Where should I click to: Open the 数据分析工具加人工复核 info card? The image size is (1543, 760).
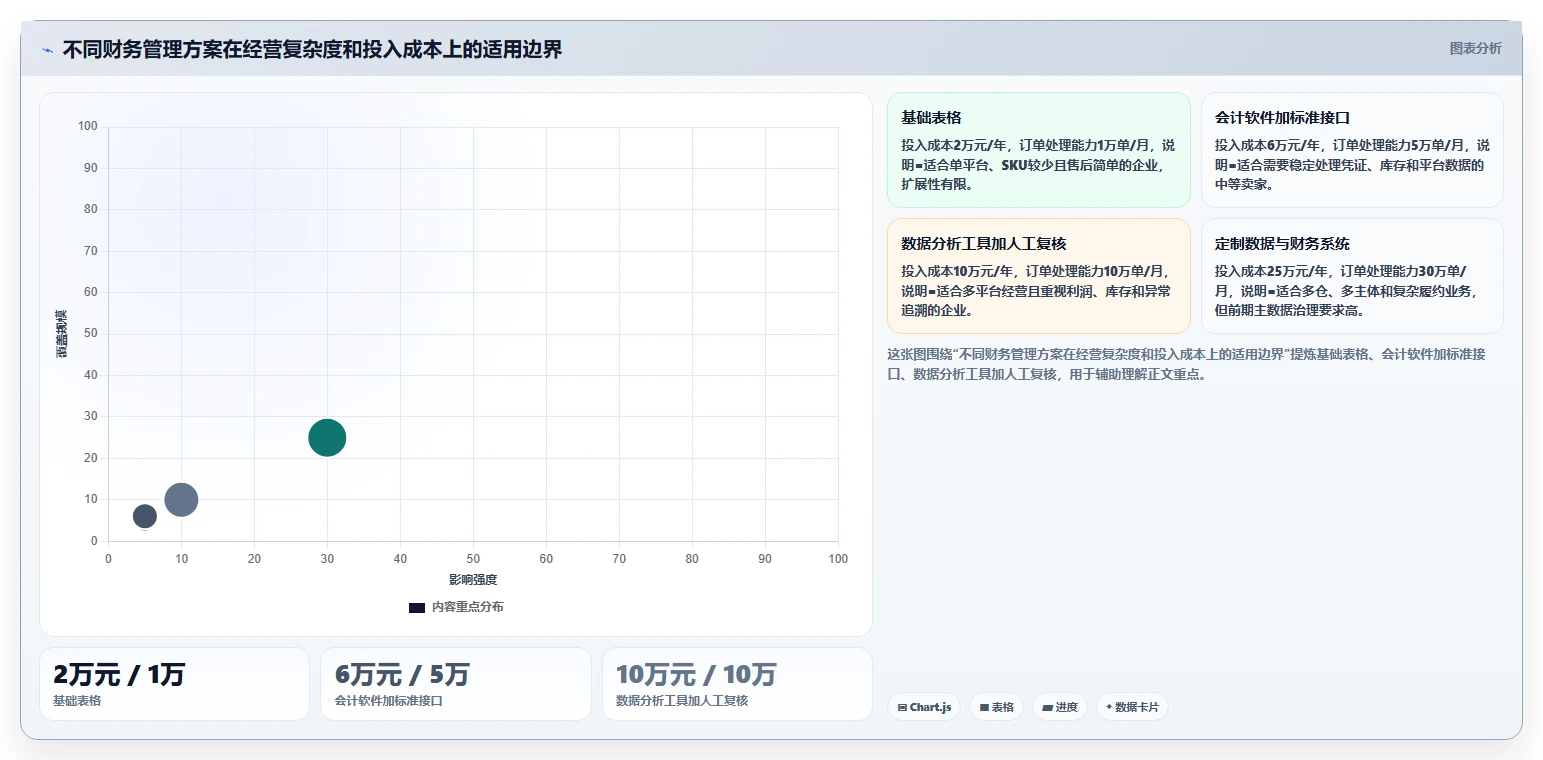1039,276
